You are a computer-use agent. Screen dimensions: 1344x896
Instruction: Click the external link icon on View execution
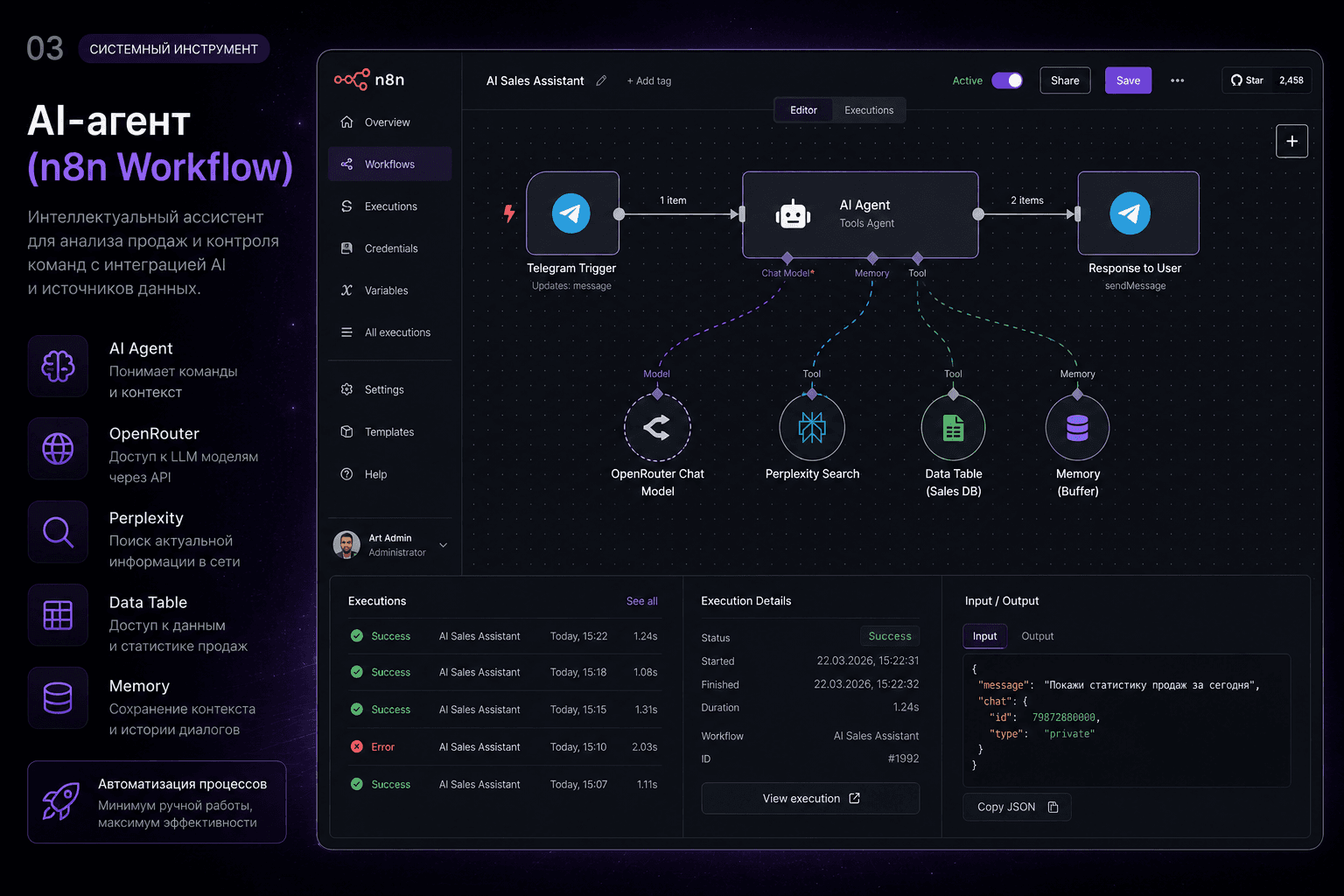[x=855, y=798]
